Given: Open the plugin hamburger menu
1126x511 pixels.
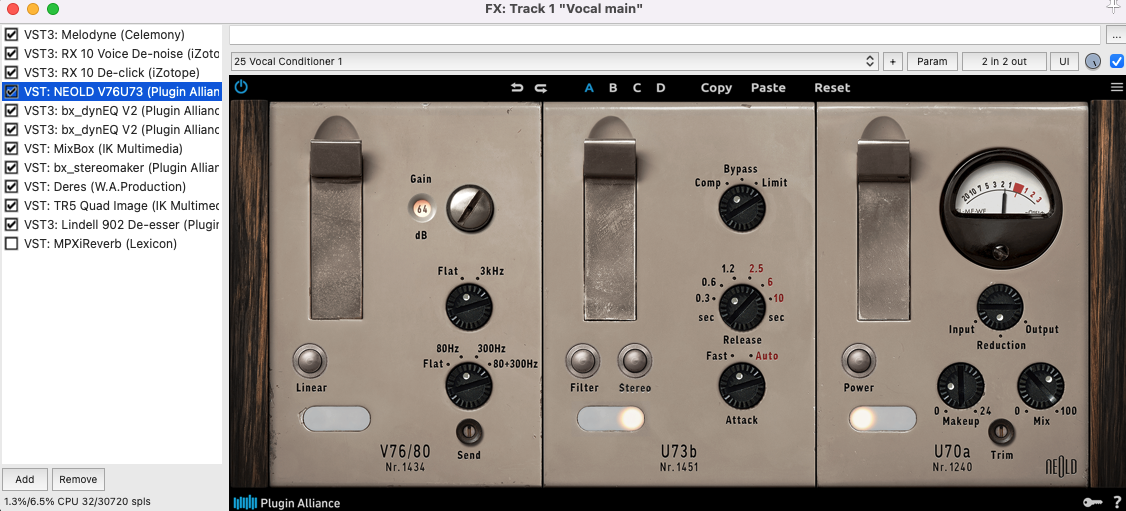Looking at the screenshot, I should [1116, 87].
